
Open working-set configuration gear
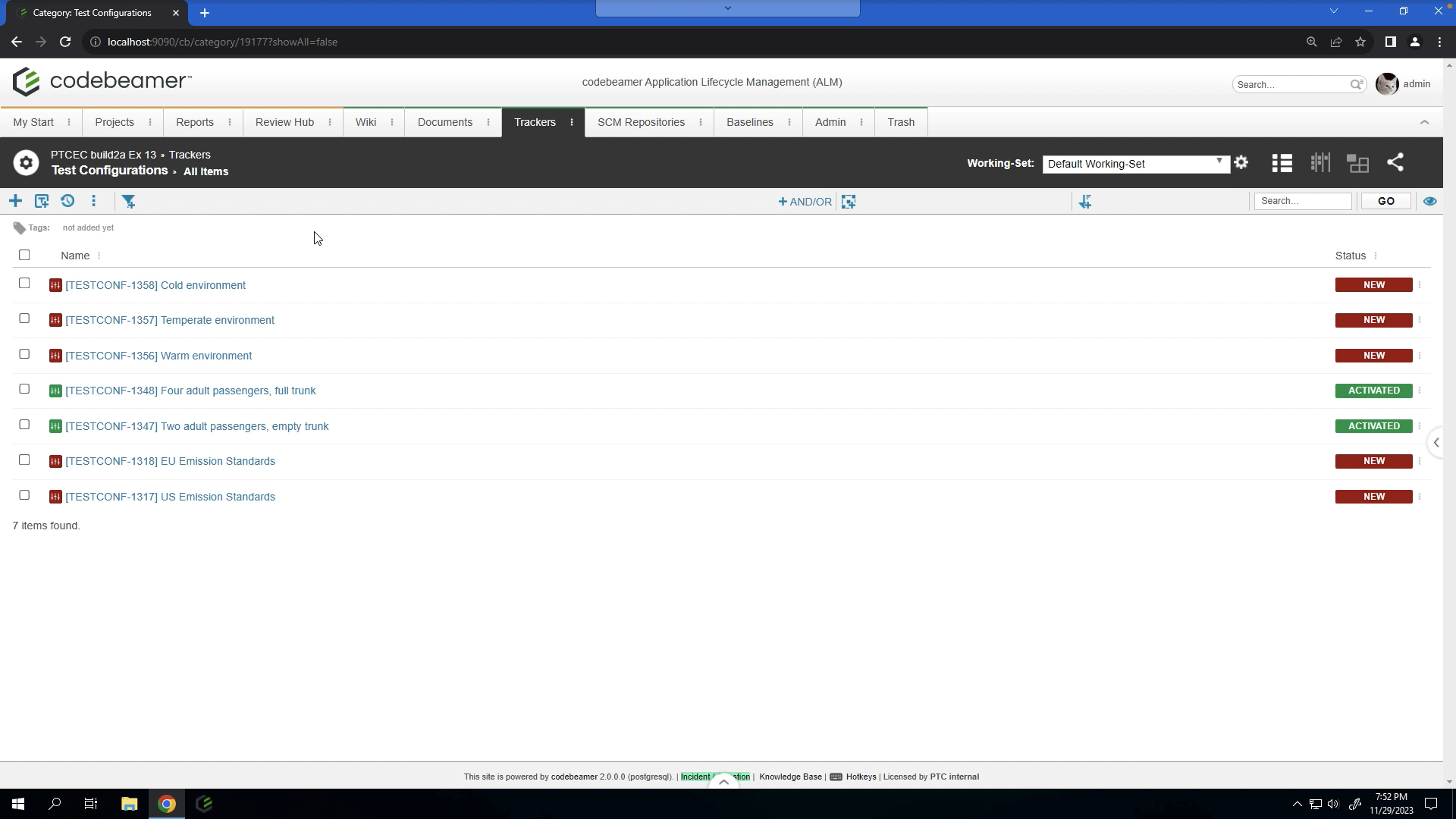[1241, 162]
